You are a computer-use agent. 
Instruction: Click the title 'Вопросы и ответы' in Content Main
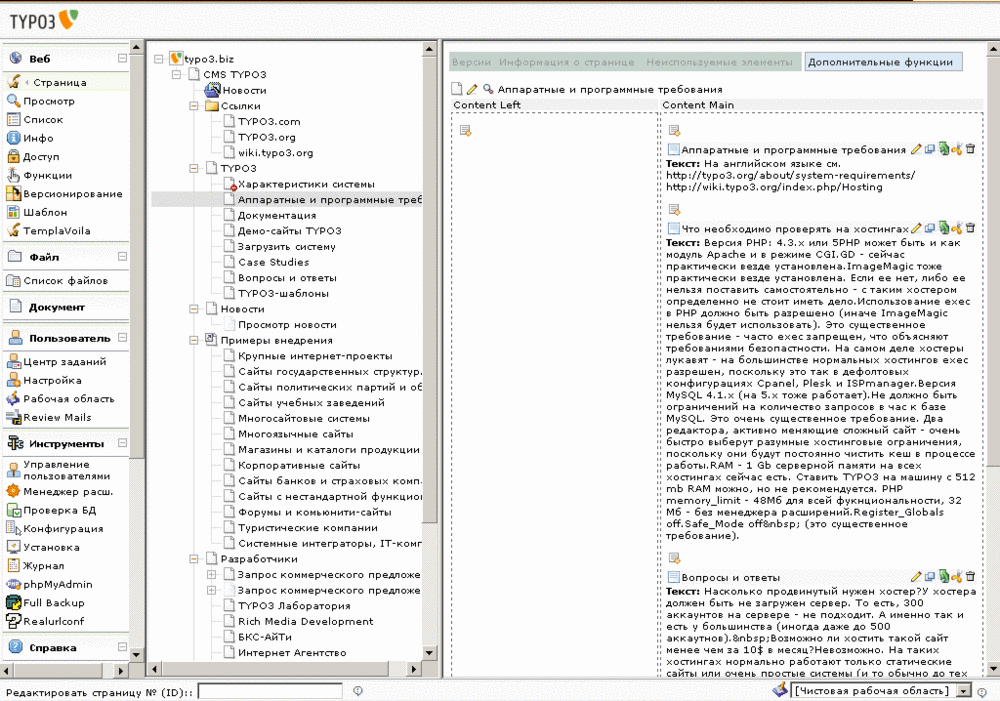730,577
